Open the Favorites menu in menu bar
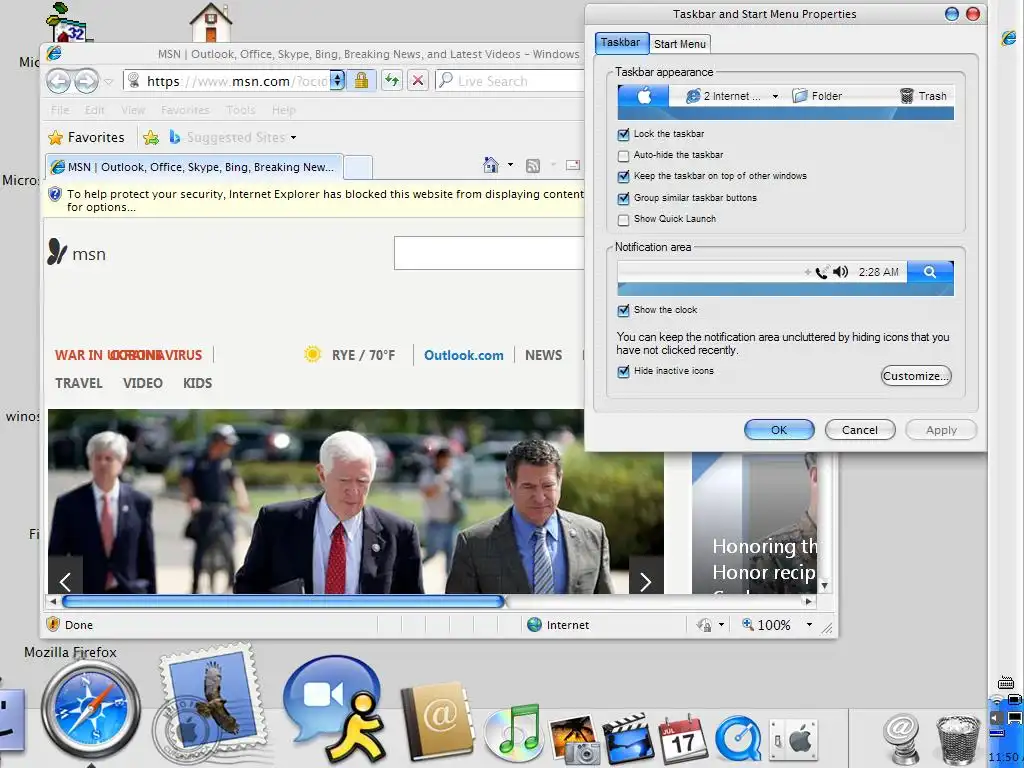 click(185, 110)
